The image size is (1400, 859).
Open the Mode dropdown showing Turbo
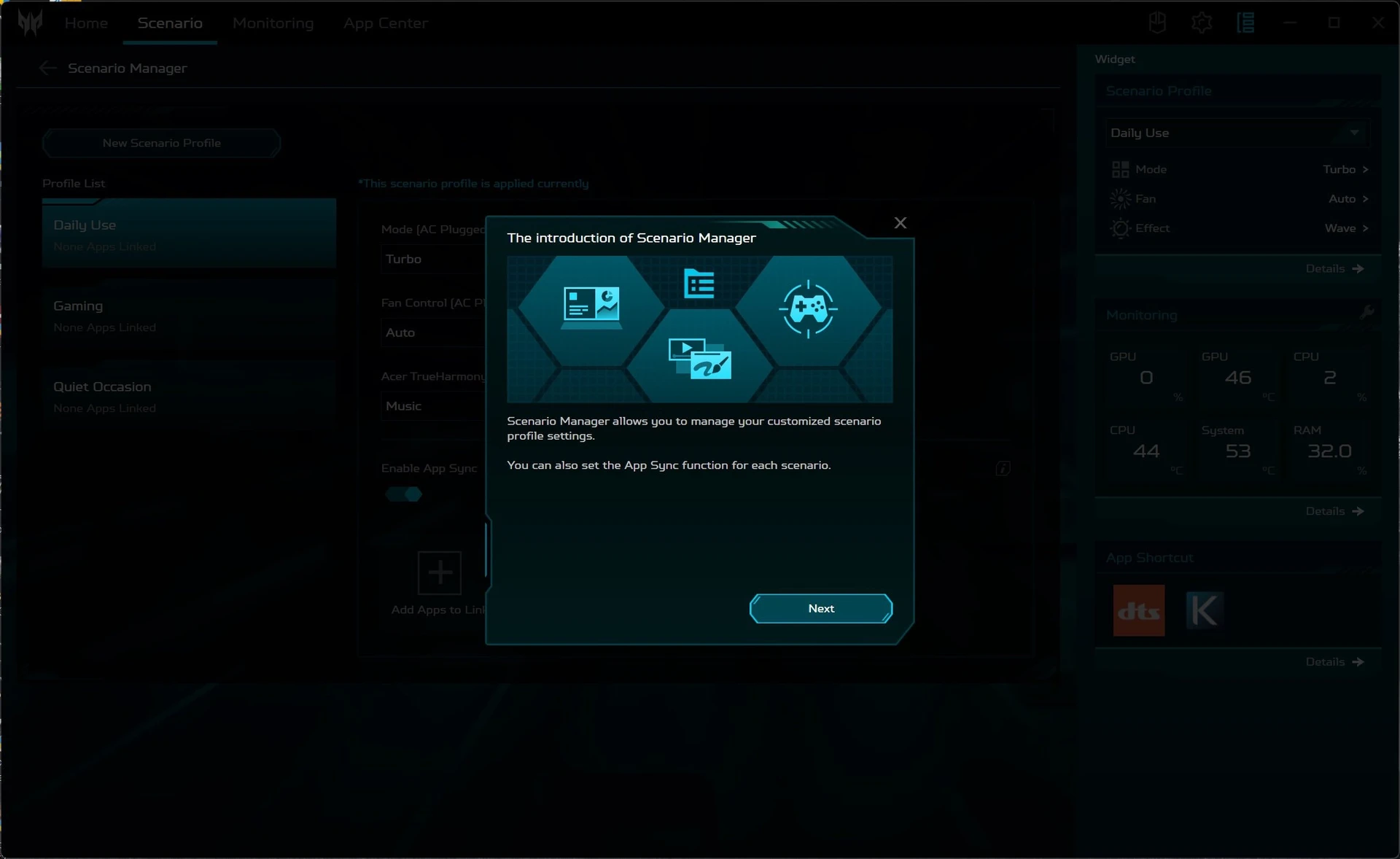coord(433,259)
